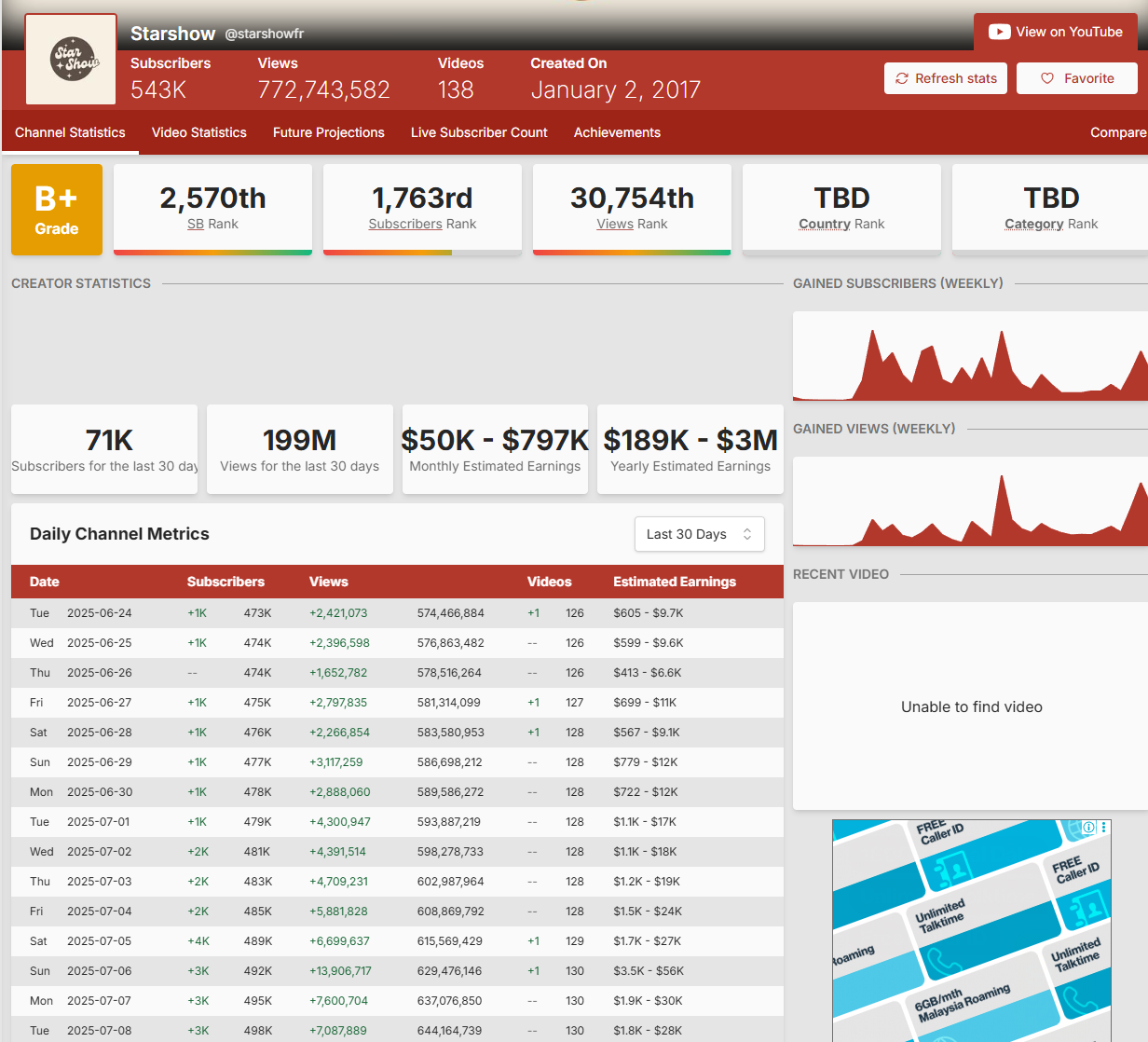
Task: Click the refresh arrows icon
Action: (902, 78)
